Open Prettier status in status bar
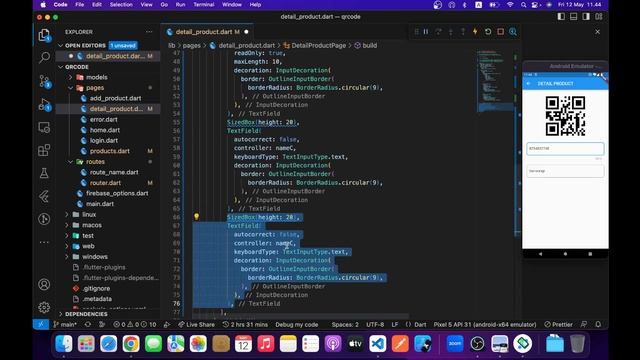 click(x=558, y=324)
